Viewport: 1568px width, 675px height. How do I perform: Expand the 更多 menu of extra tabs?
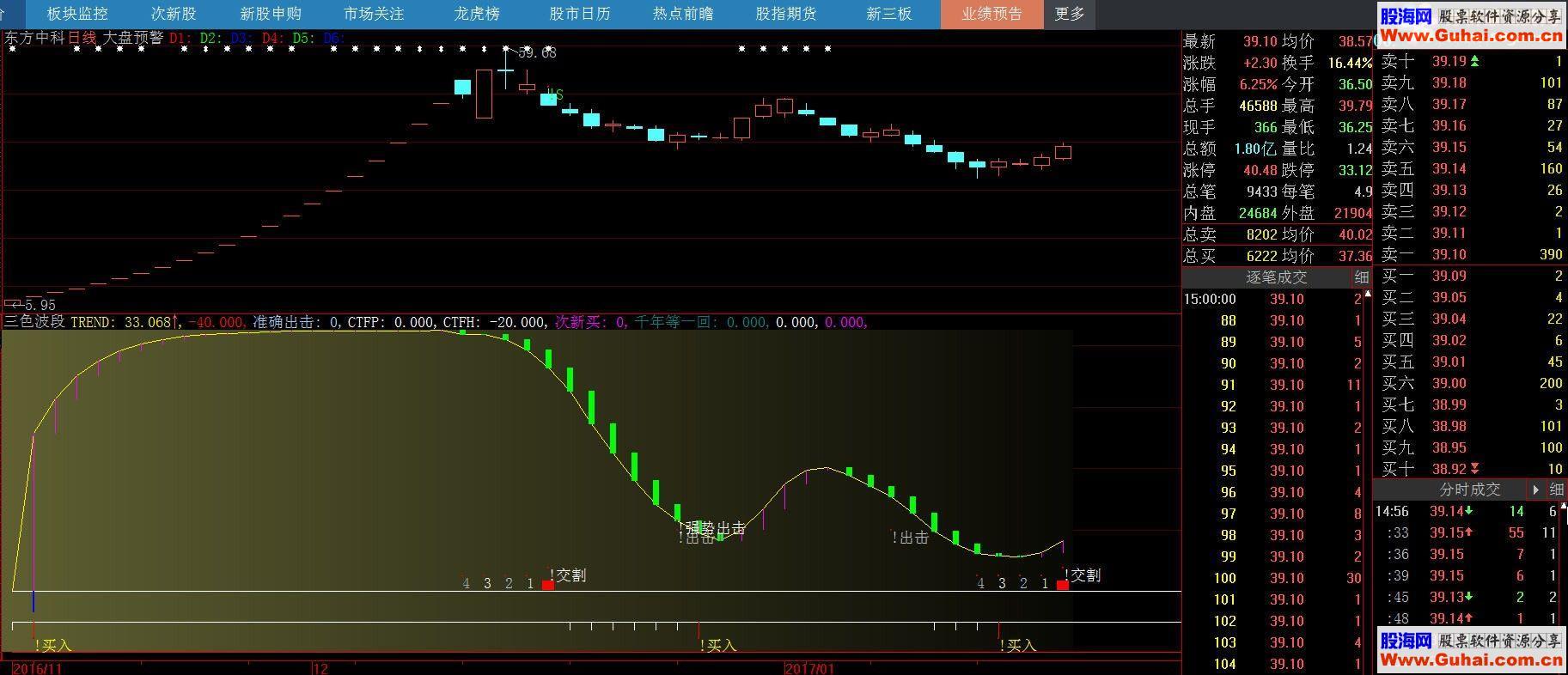click(1070, 14)
